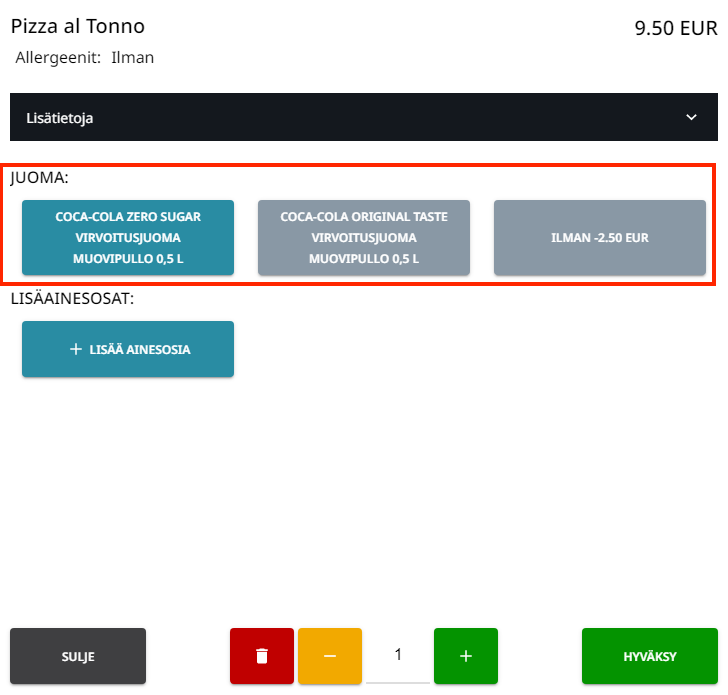The height and width of the screenshot is (695, 728).
Task: Confirm with the green Hyväksy button
Action: (x=650, y=656)
